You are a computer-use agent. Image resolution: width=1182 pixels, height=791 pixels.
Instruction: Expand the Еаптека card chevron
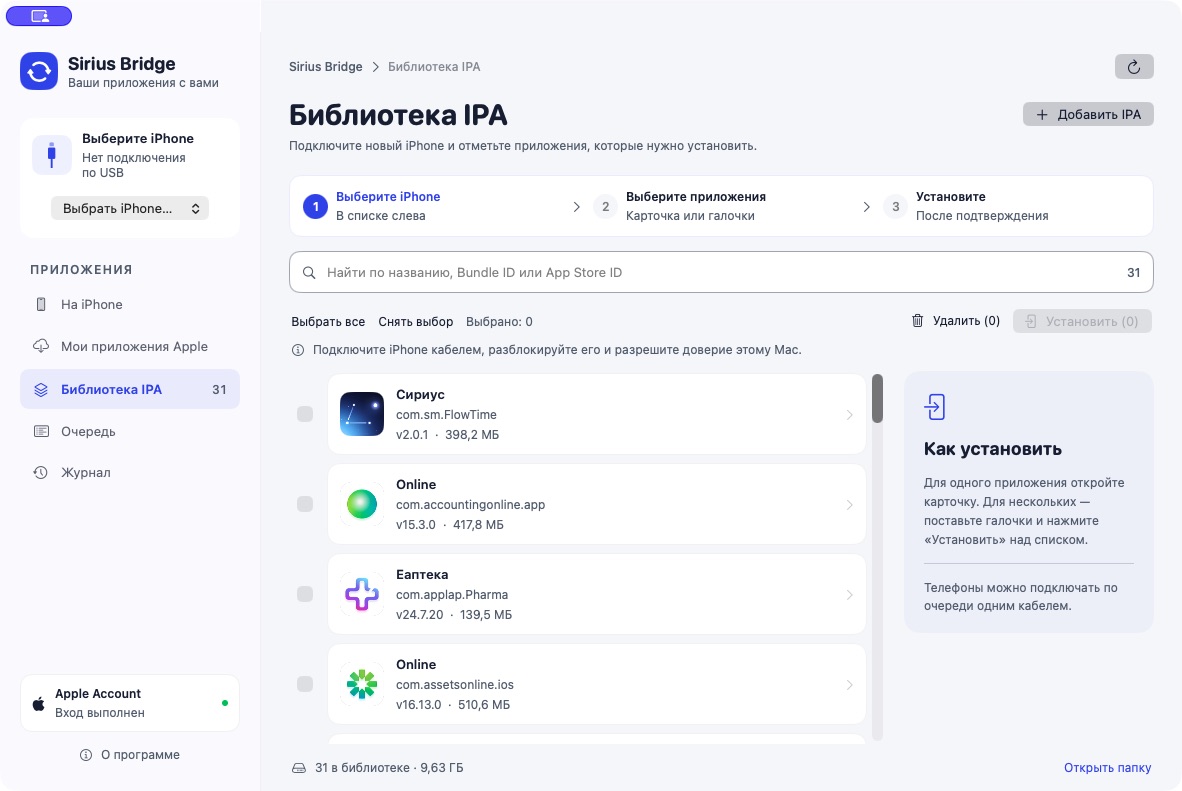pyautogui.click(x=850, y=595)
